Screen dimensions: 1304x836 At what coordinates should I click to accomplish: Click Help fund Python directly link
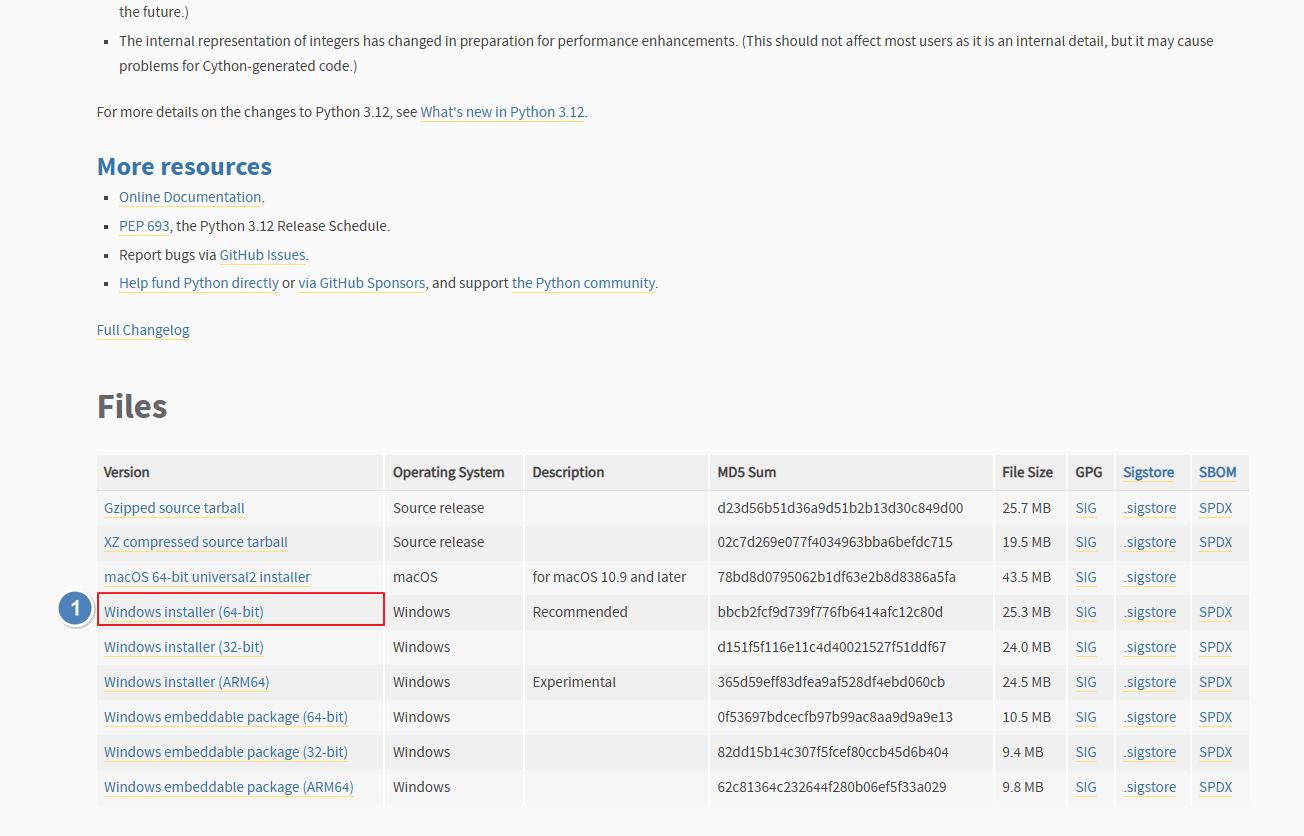pos(199,283)
